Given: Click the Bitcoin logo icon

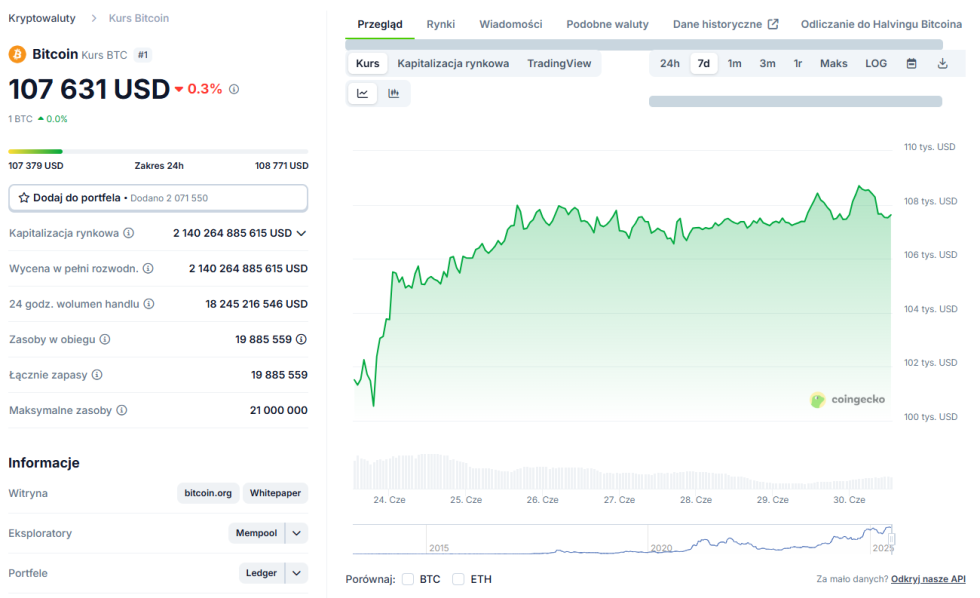Looking at the screenshot, I should pyautogui.click(x=17, y=54).
